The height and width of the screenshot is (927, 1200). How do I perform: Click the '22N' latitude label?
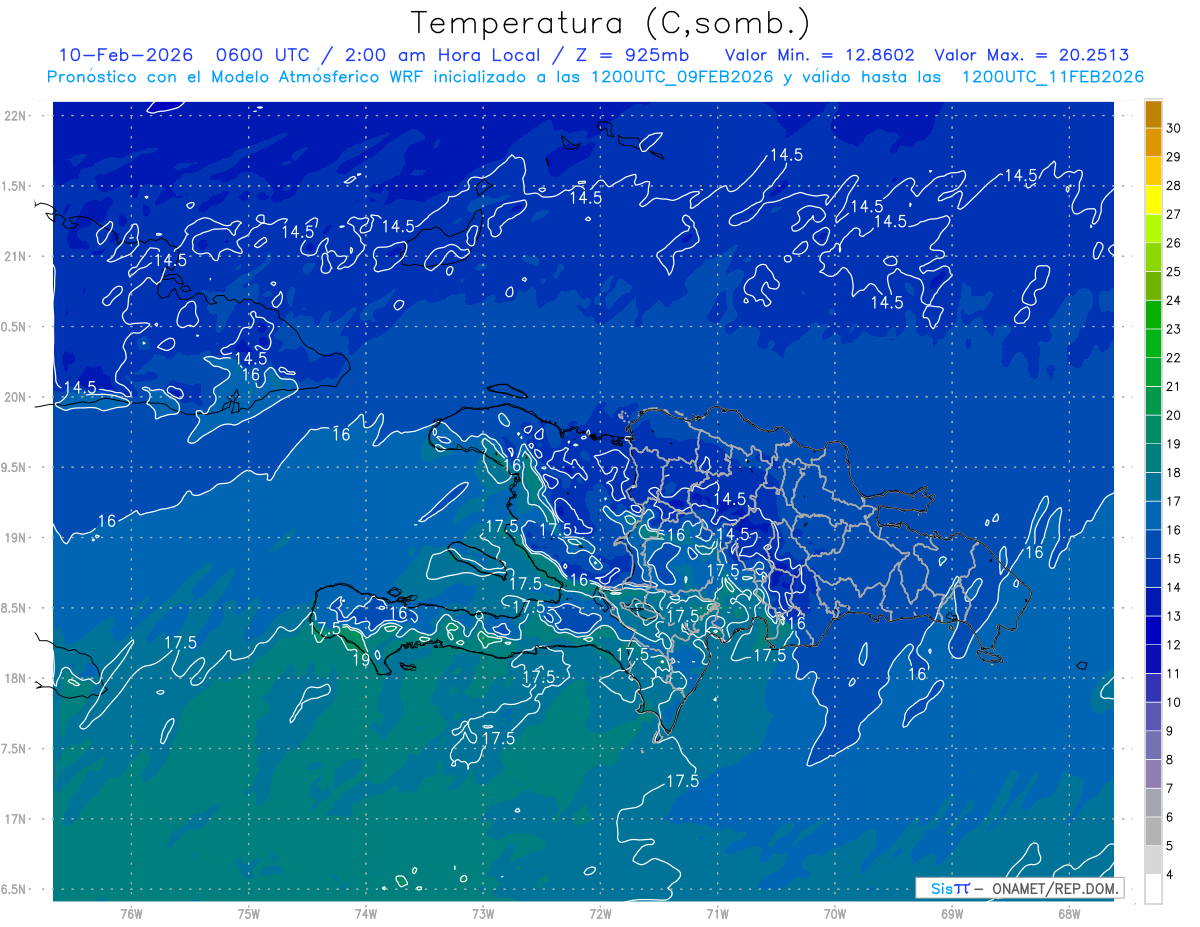click(x=14, y=116)
